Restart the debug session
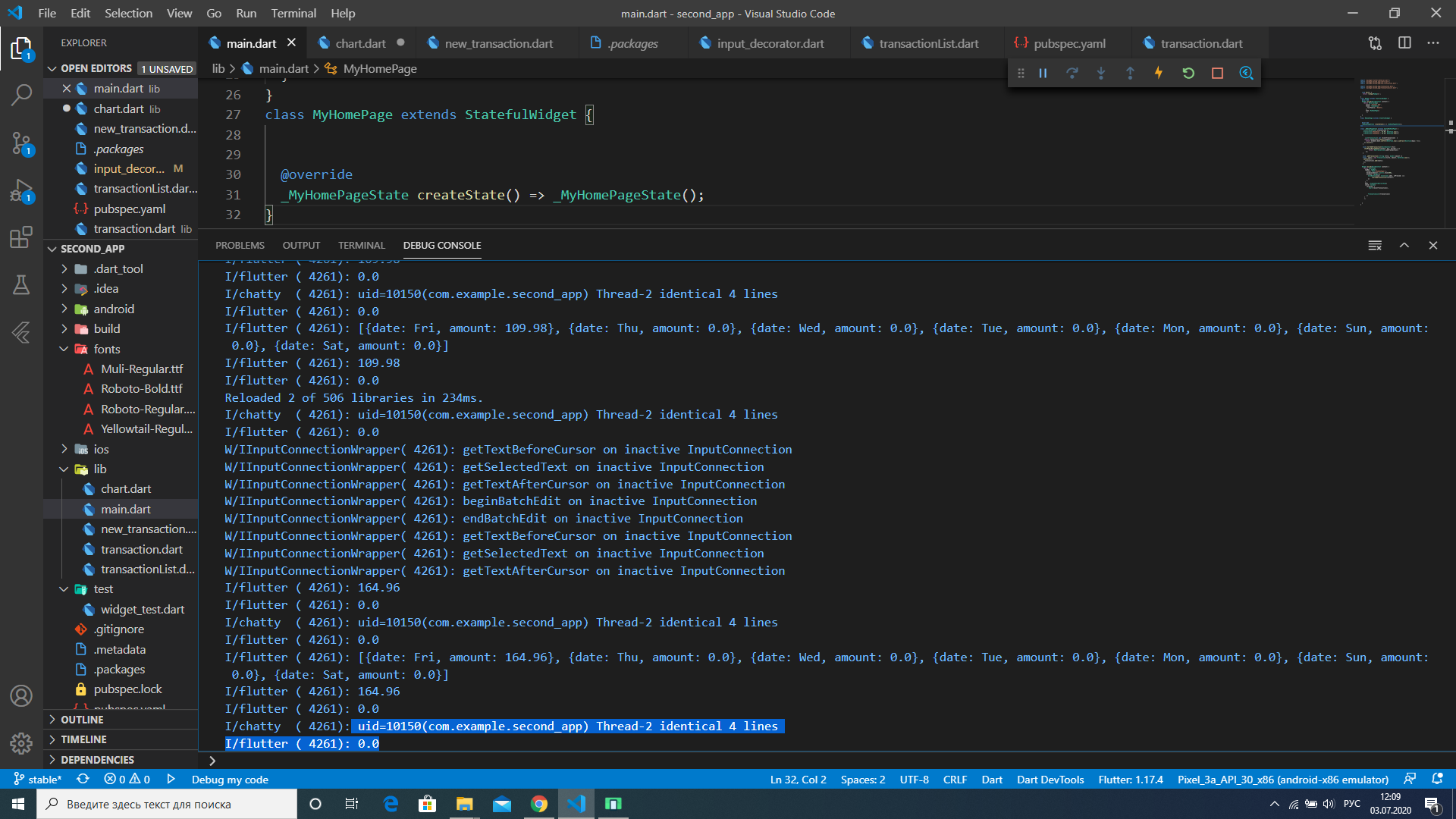This screenshot has height=819, width=1456. pos(1188,74)
